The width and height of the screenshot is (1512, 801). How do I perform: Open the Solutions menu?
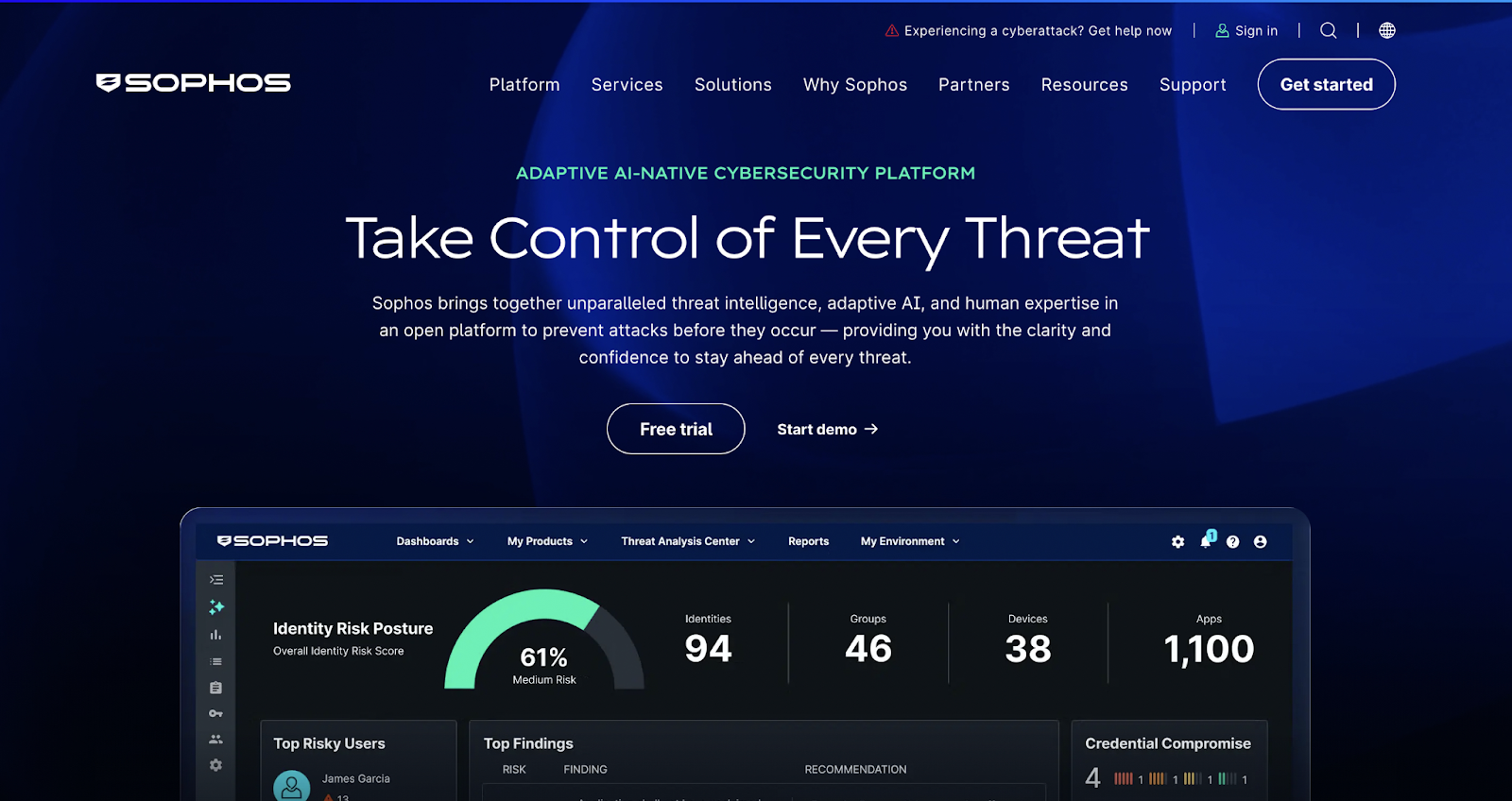(732, 85)
